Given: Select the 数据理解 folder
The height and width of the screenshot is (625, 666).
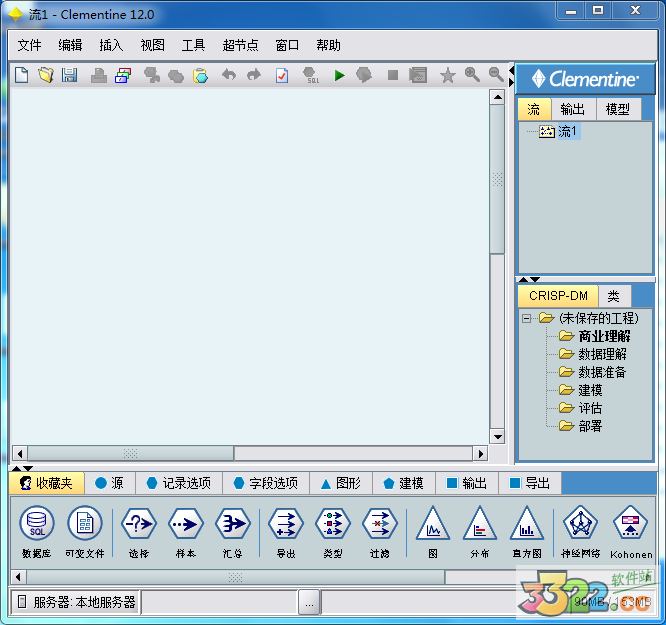Looking at the screenshot, I should coord(593,354).
